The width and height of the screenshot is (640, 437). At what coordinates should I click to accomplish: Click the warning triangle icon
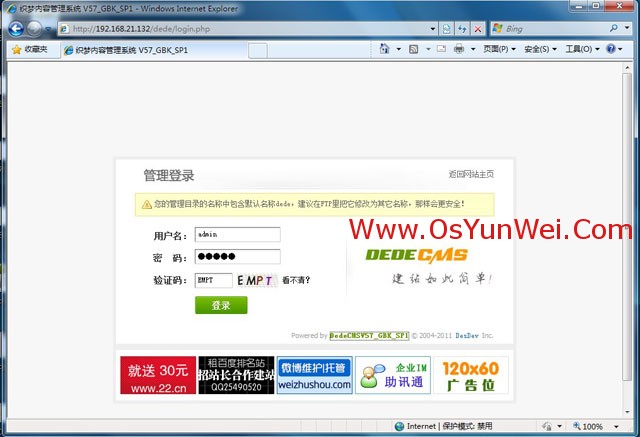tap(147, 204)
